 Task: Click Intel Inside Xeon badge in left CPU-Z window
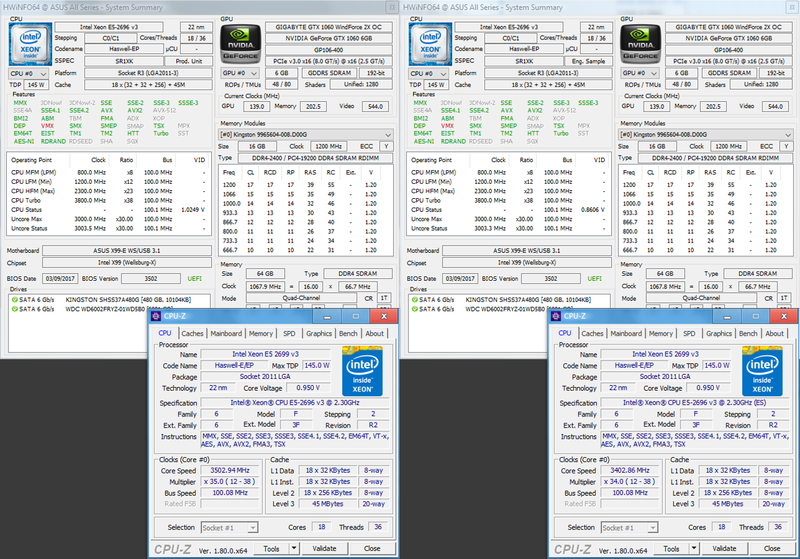coord(362,371)
